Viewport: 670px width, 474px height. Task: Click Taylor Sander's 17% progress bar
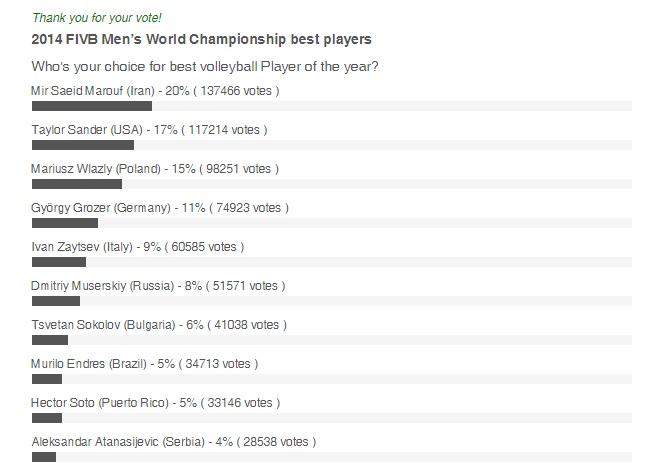pos(83,145)
